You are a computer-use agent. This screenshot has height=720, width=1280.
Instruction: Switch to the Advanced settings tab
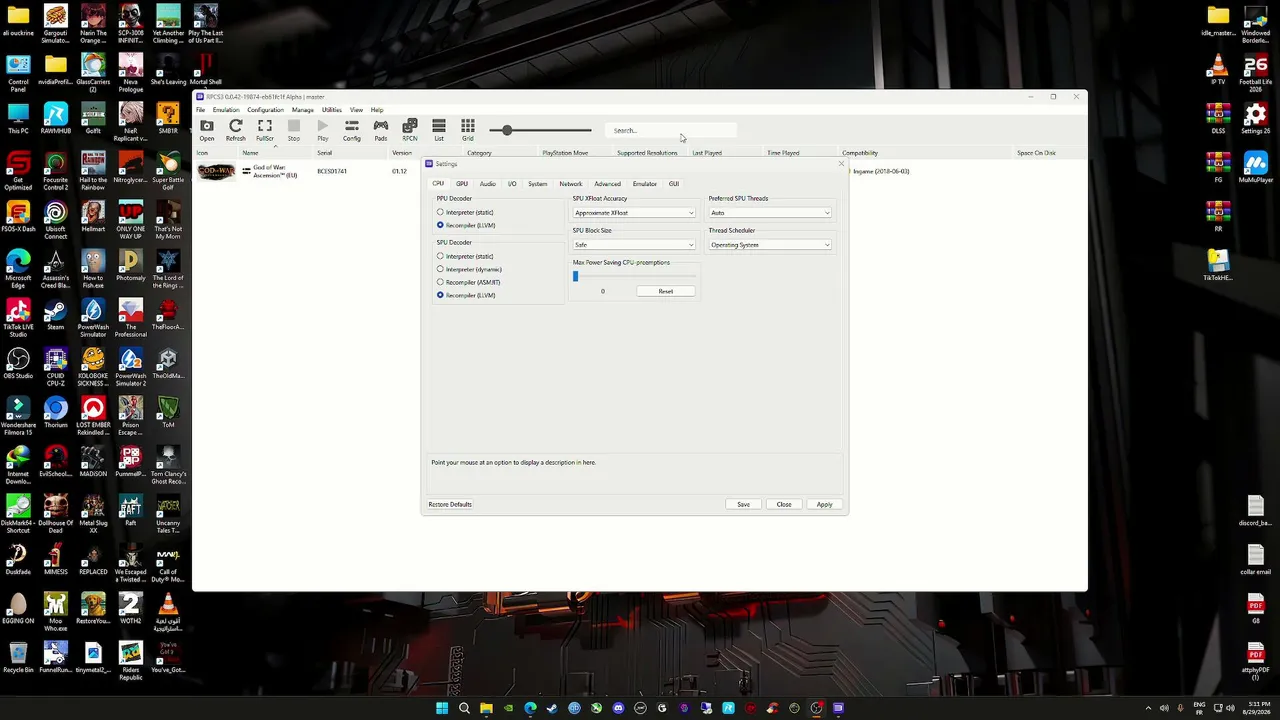coord(607,184)
